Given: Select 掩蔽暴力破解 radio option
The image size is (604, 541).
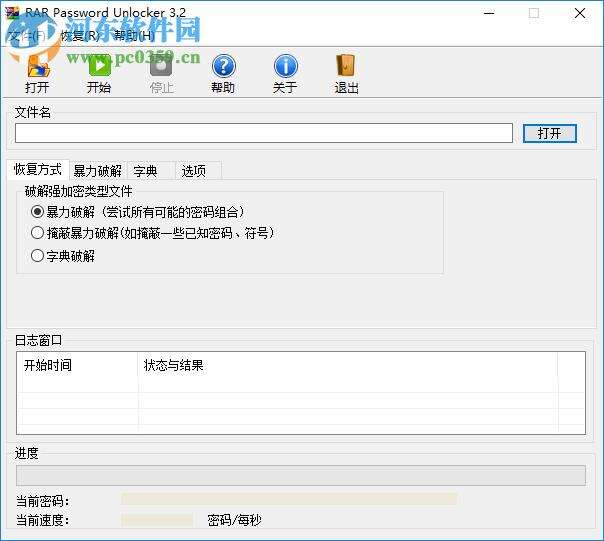Looking at the screenshot, I should (153, 233).
